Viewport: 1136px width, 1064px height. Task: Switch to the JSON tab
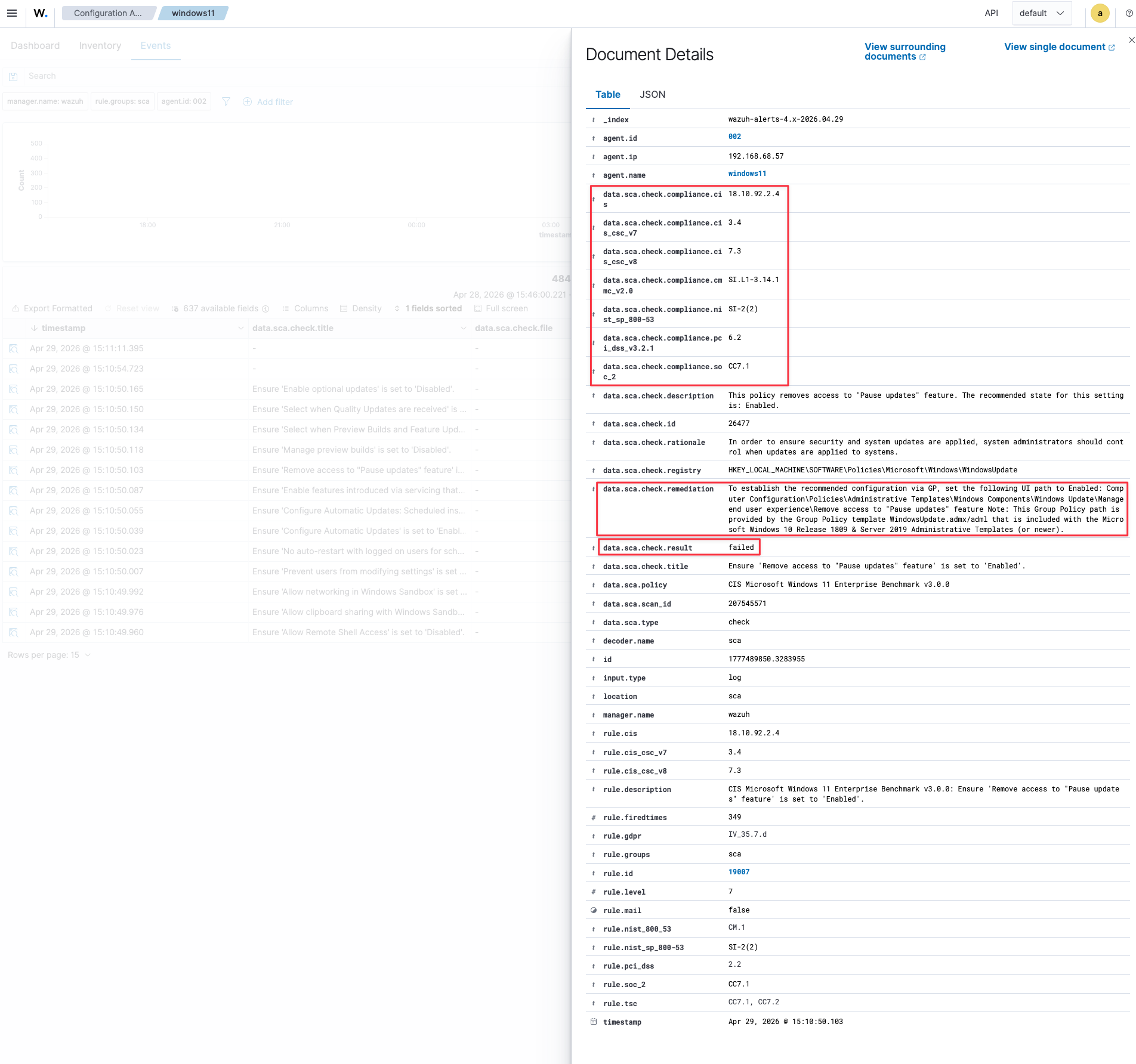pyautogui.click(x=653, y=94)
